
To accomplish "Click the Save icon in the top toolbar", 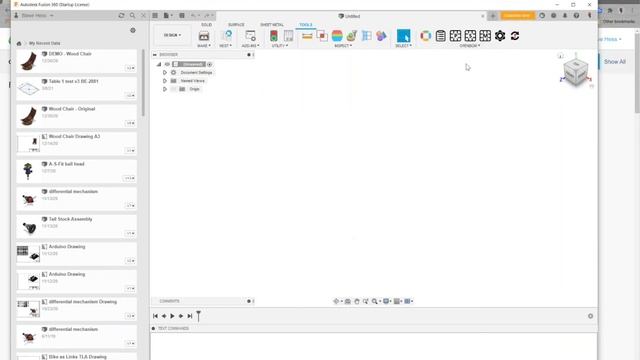I will 182,16.
